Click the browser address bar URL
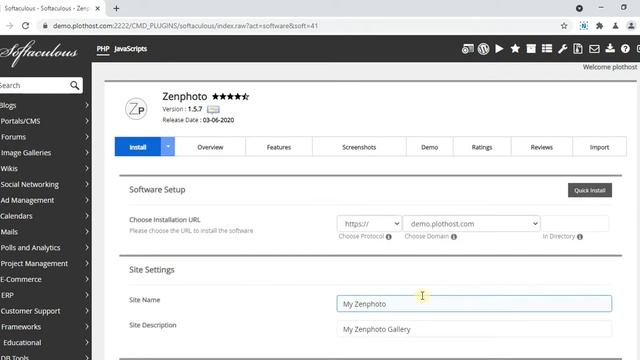 click(185, 26)
